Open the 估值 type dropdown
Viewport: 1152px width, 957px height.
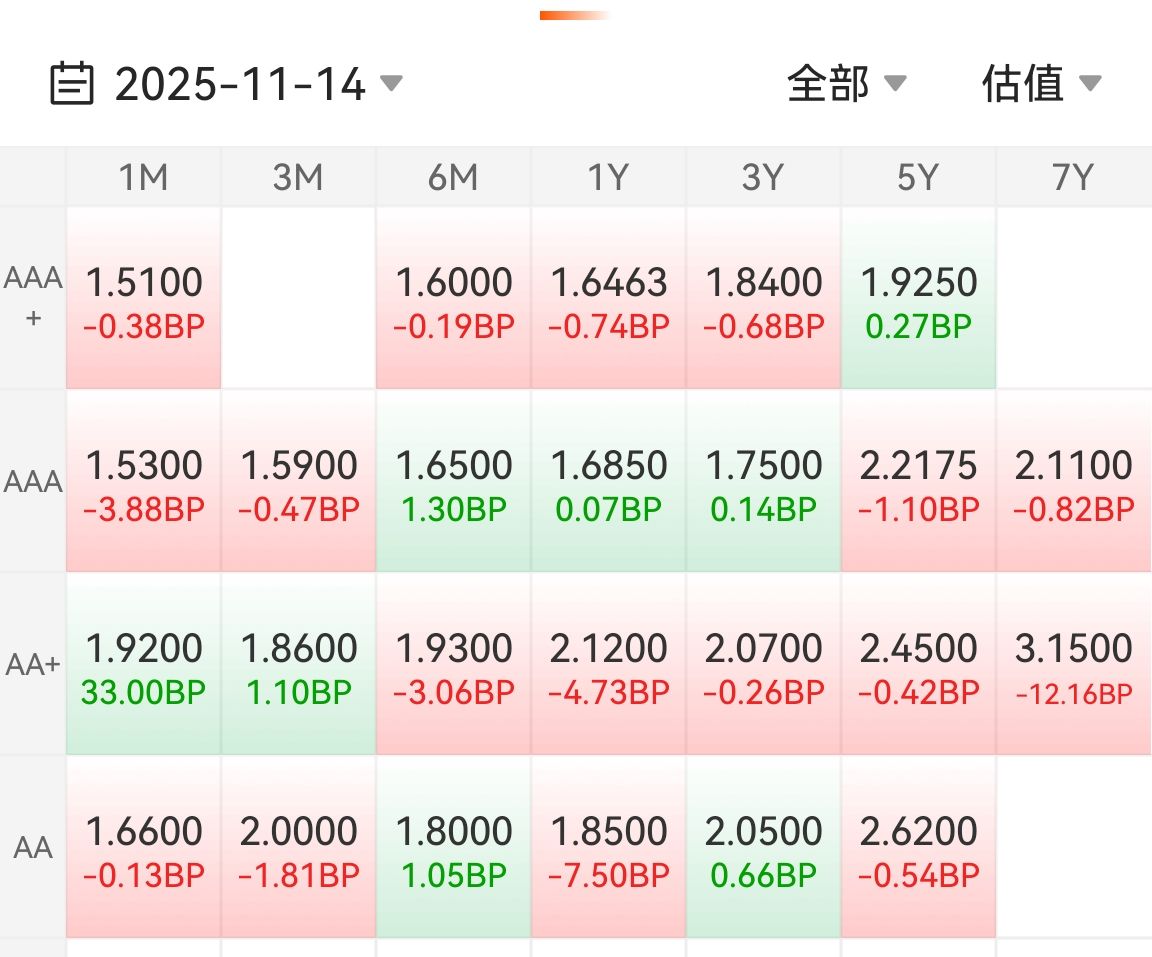tap(1040, 84)
